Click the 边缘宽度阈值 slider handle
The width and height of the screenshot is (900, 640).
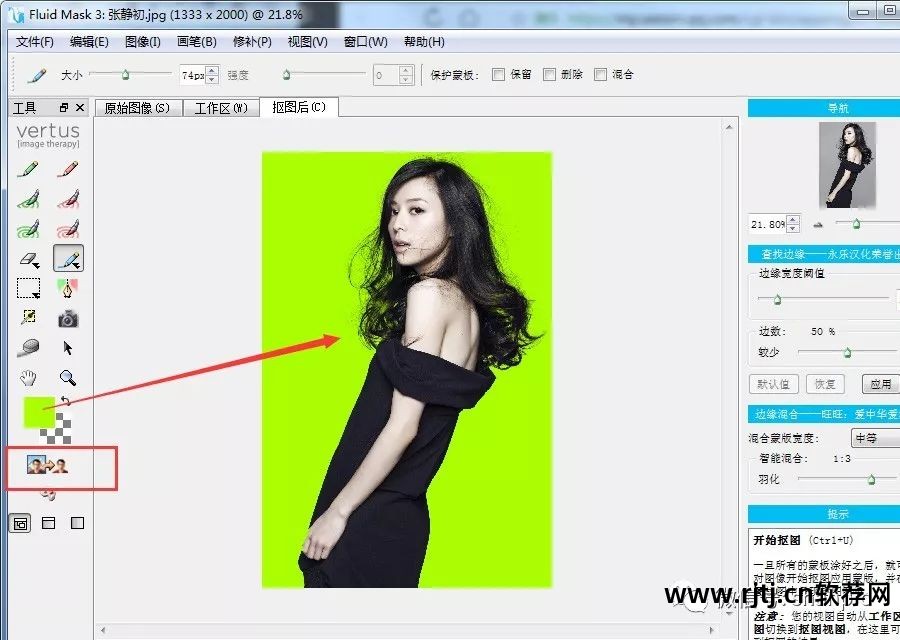[777, 299]
